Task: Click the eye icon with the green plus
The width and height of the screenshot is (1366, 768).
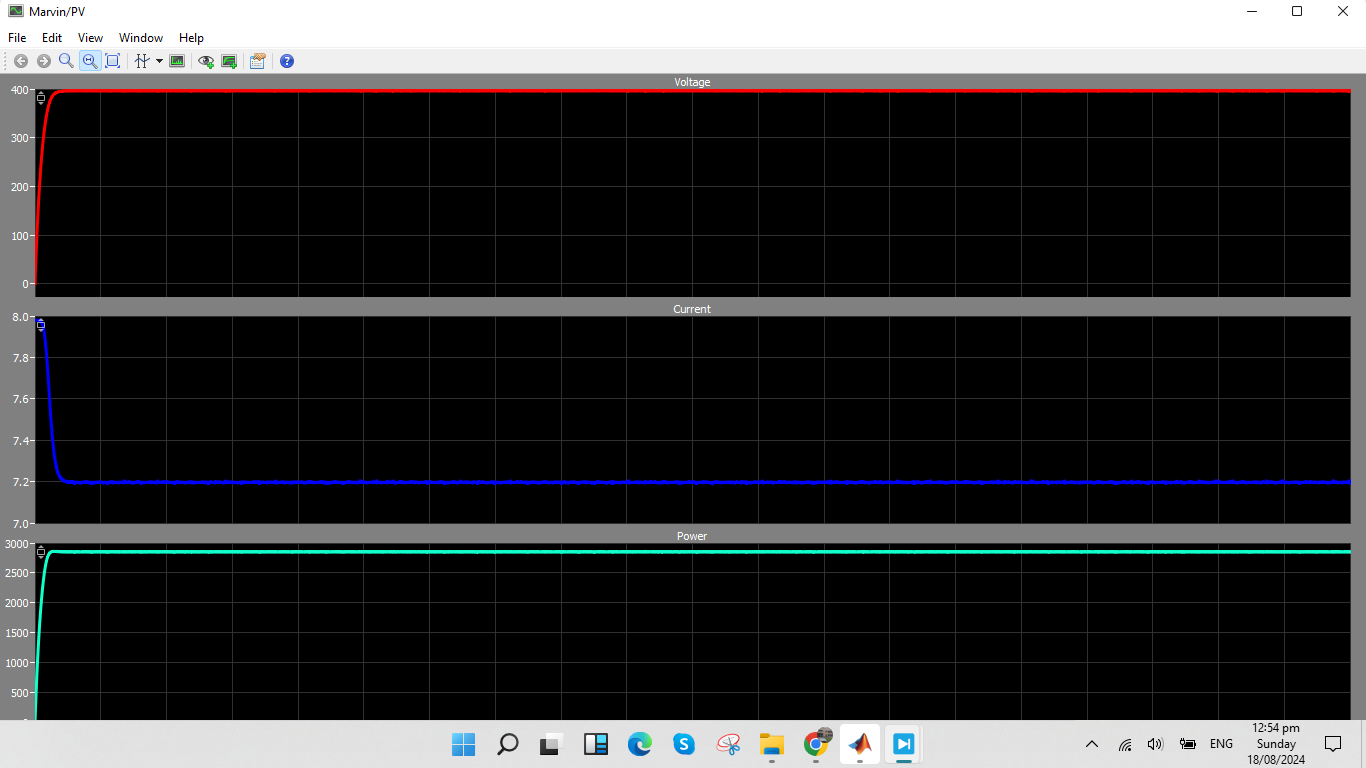Action: coord(206,61)
